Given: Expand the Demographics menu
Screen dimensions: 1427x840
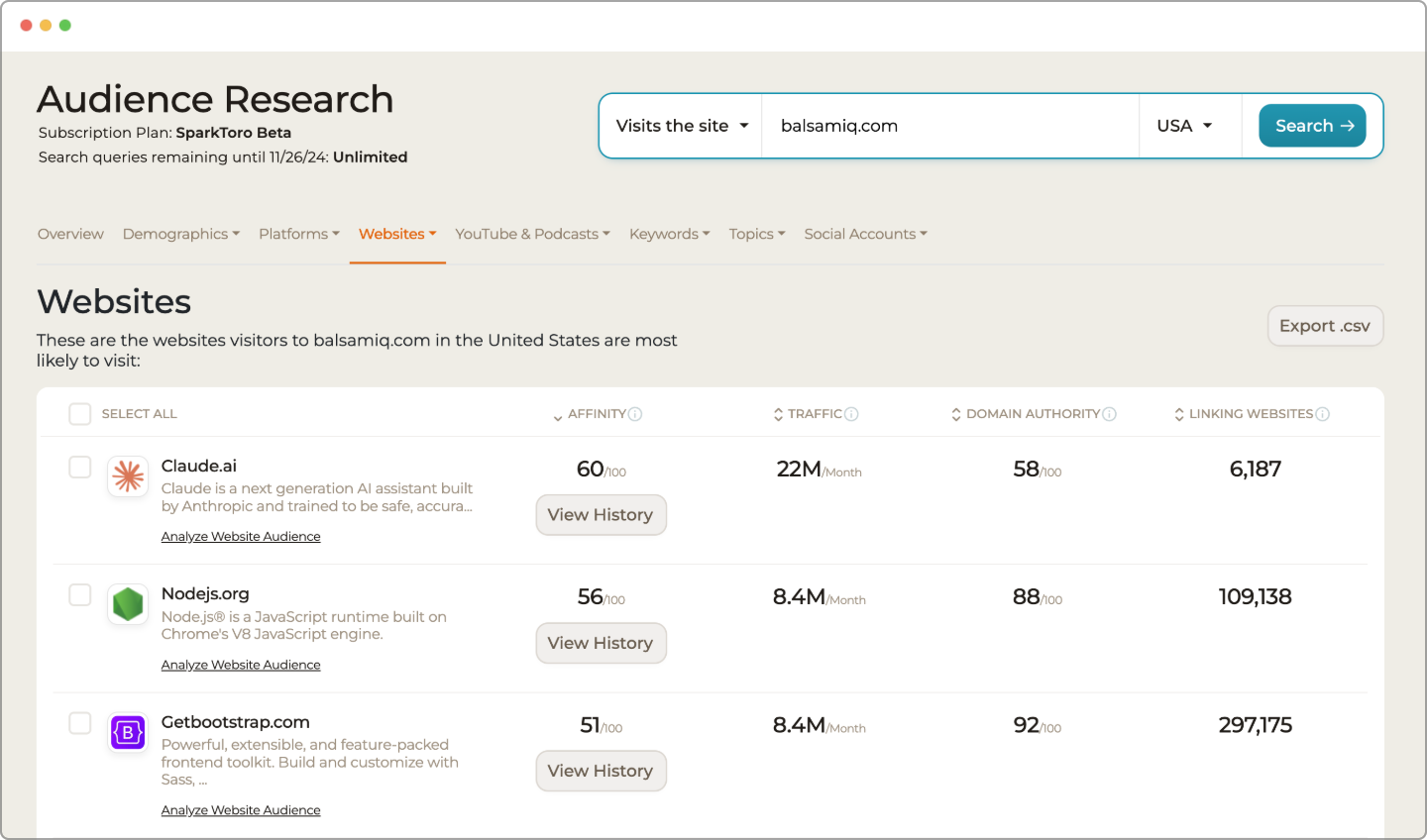Looking at the screenshot, I should tap(181, 234).
